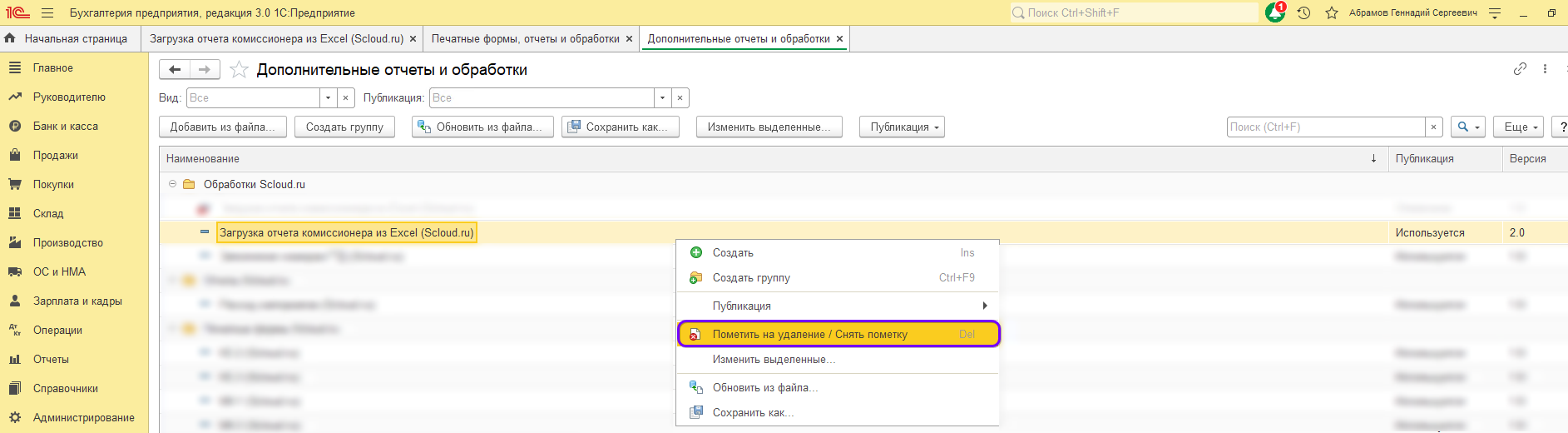Switch to Загрузка отчета комиссионера из Excel tab

276,38
